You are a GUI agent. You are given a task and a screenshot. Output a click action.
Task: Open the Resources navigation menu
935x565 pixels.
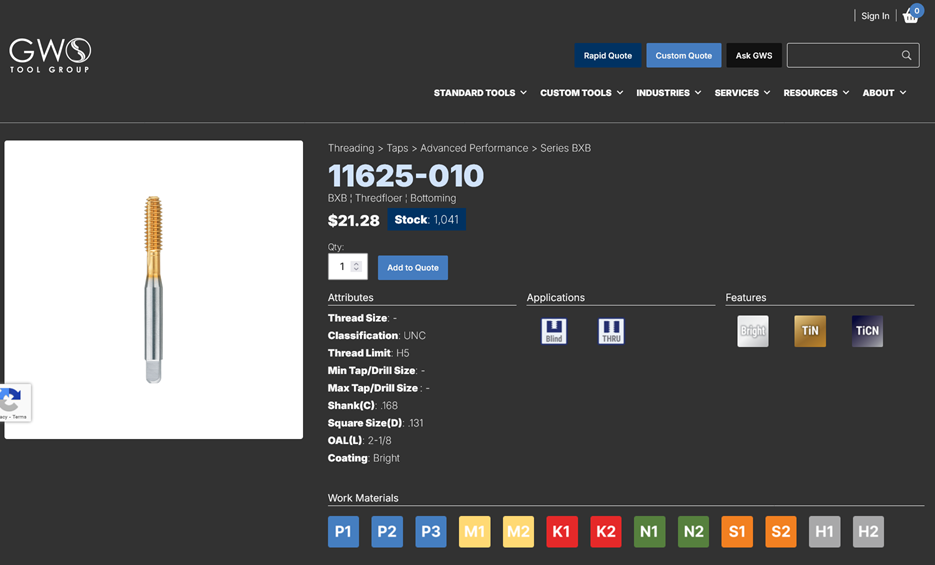tap(816, 93)
